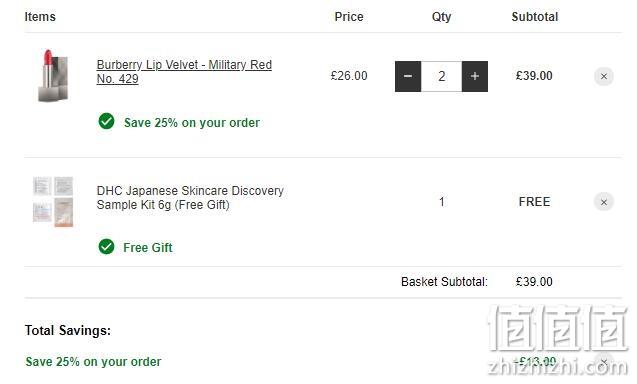
Task: Click the Basket Subtotal label
Action: click(444, 282)
